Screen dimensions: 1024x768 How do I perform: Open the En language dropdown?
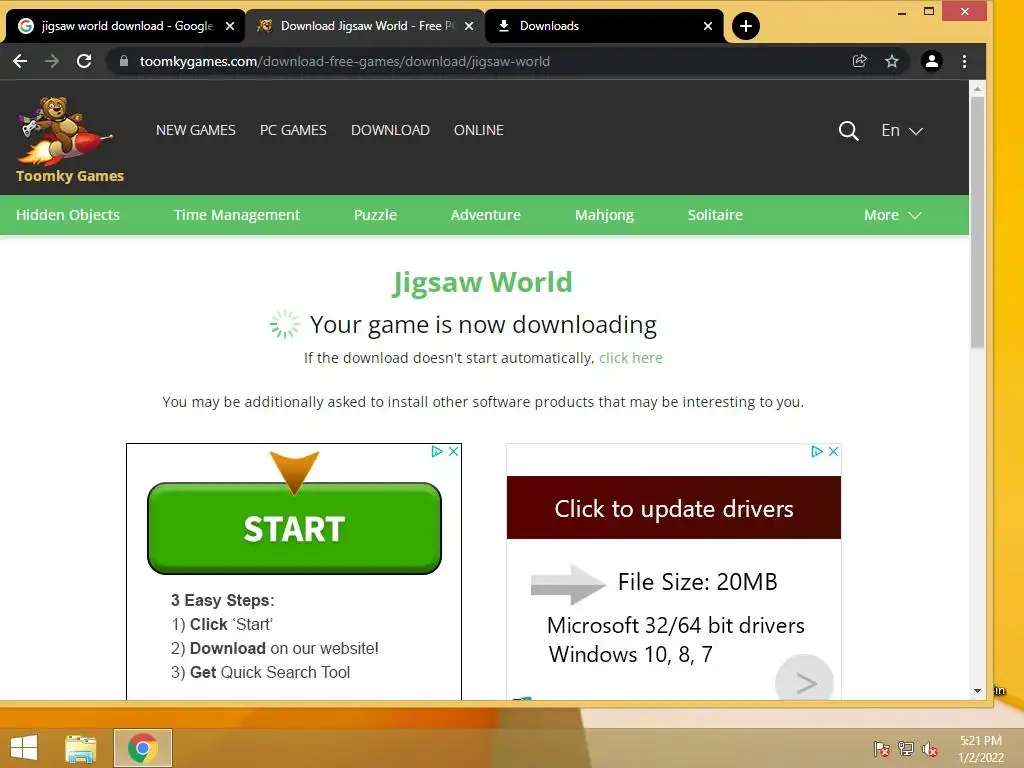click(x=902, y=131)
